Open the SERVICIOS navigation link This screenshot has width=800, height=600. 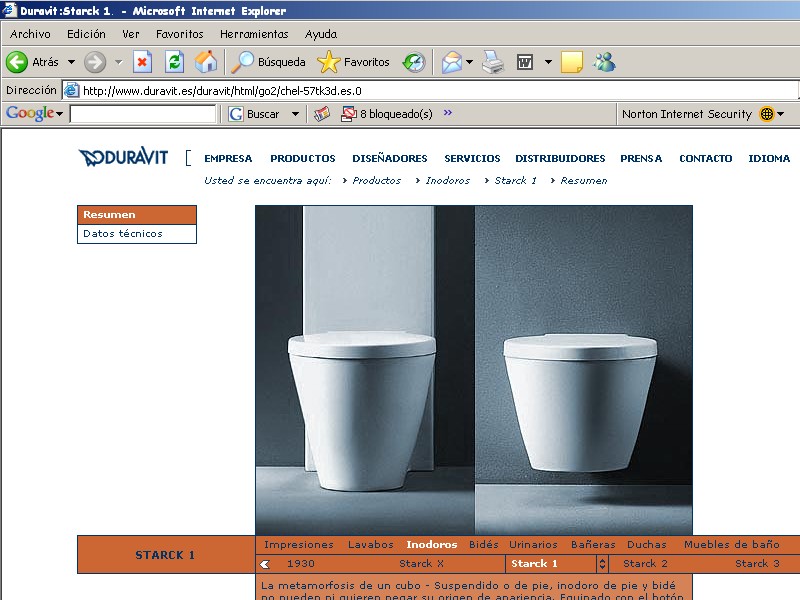472,159
